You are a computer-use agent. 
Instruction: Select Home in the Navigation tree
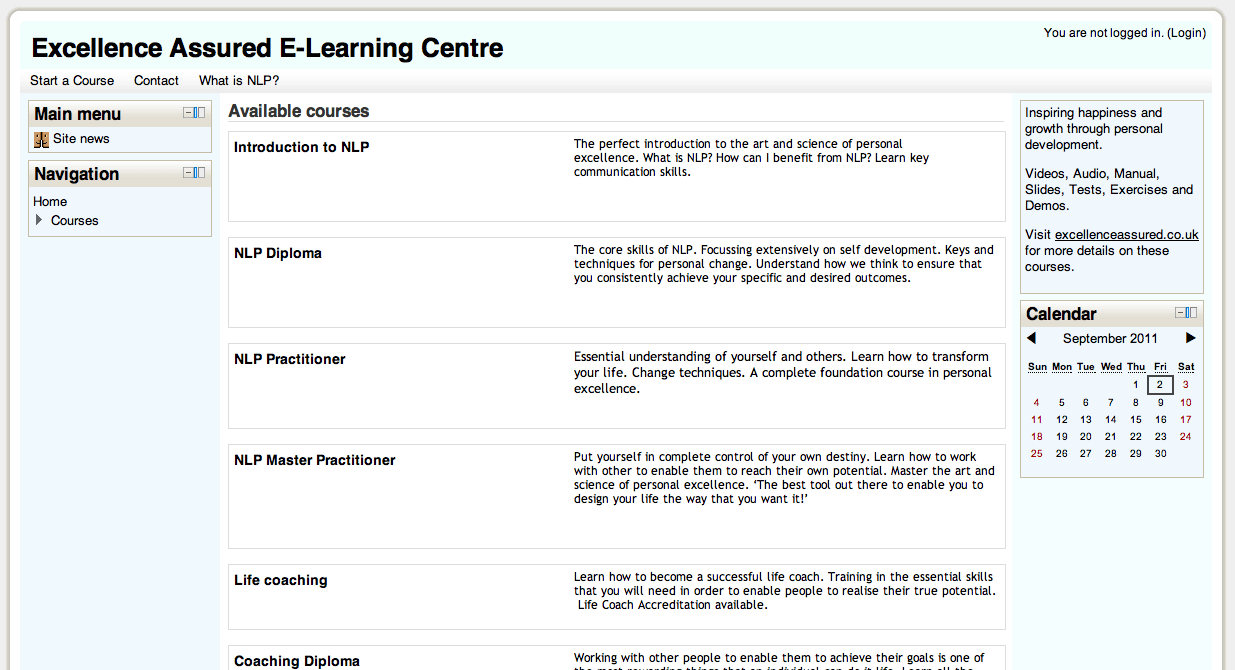coord(49,201)
